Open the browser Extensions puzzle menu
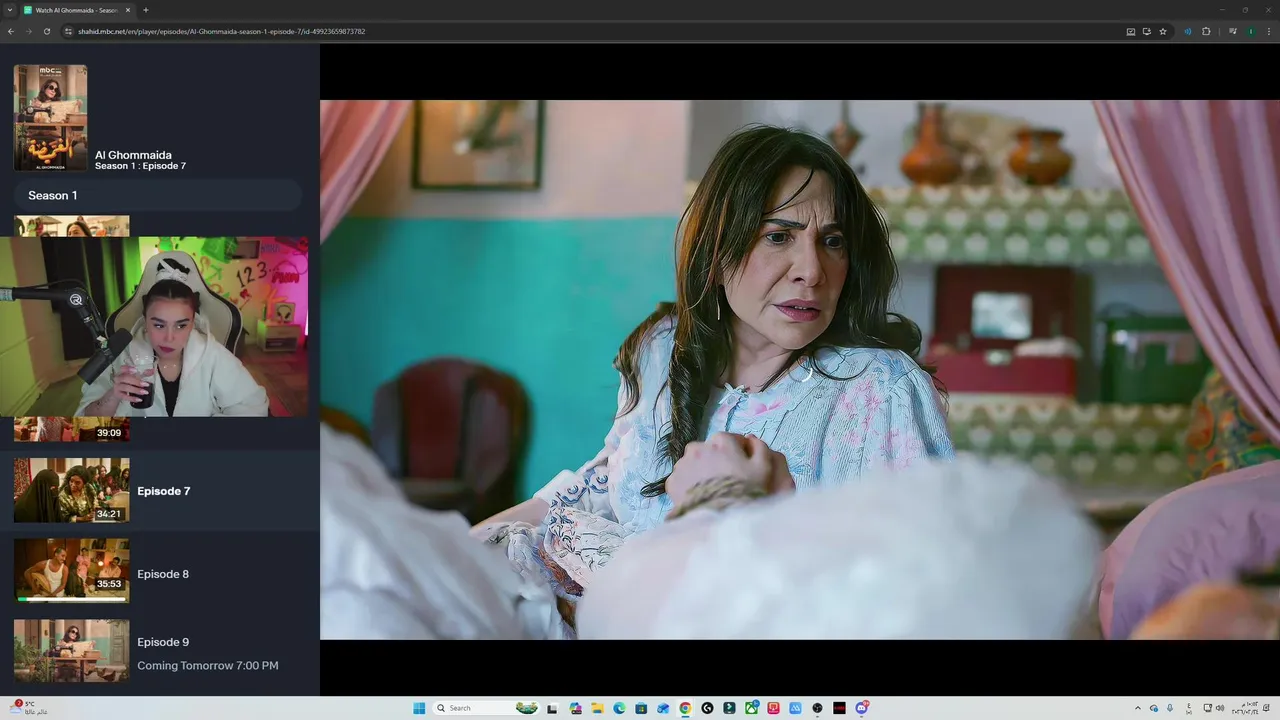This screenshot has width=1280, height=720. (x=1206, y=31)
